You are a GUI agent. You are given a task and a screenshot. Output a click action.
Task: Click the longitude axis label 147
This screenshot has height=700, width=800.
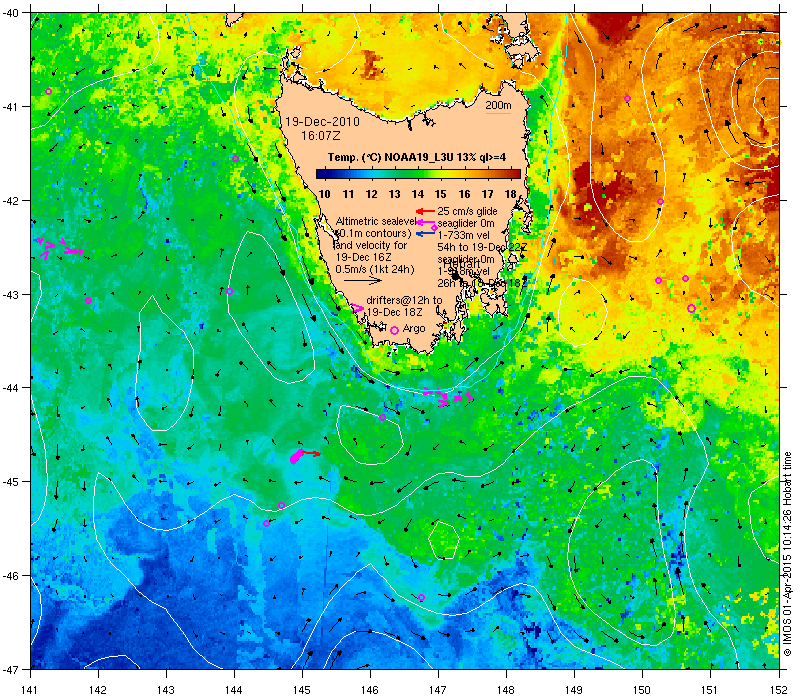438,690
